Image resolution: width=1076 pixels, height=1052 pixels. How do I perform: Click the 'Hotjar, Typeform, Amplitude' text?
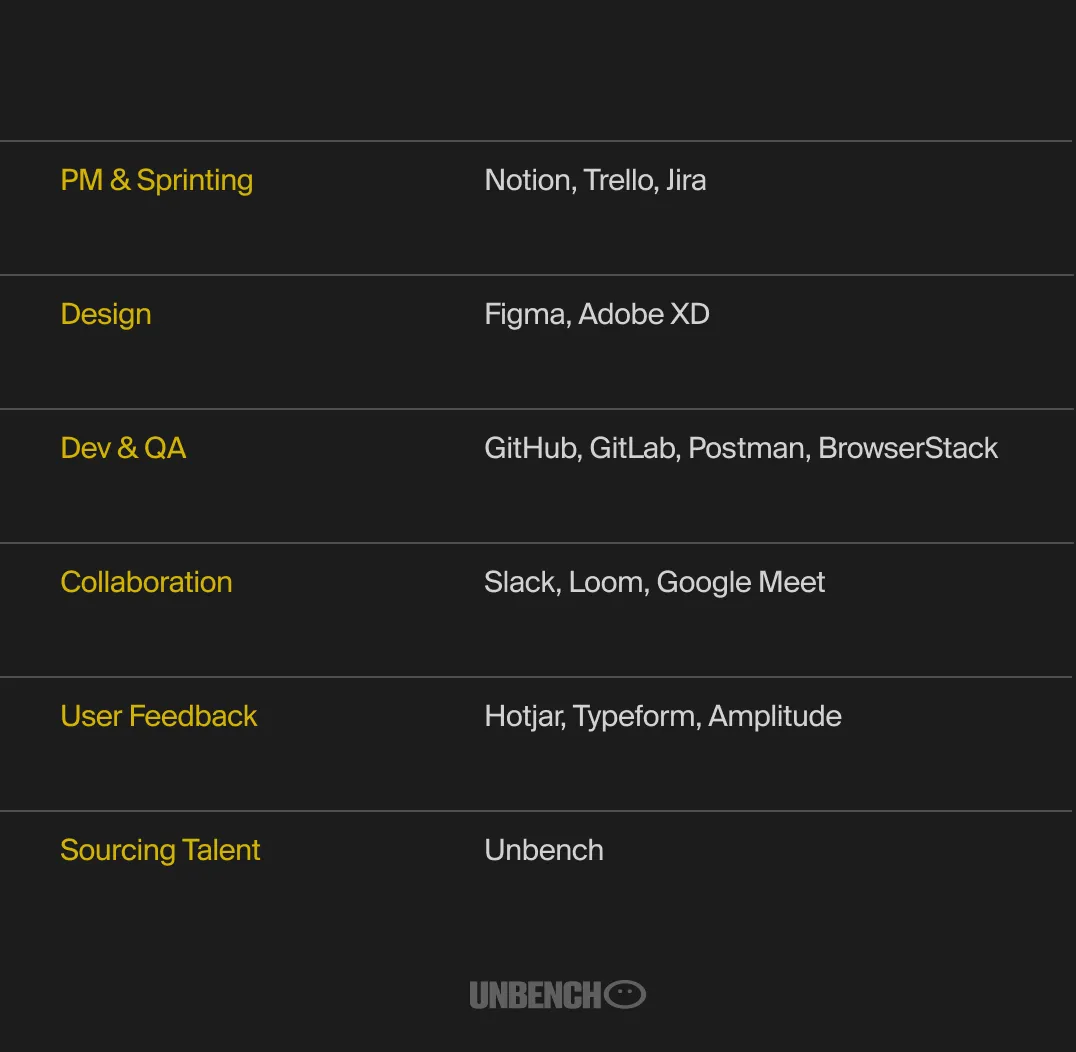(663, 716)
